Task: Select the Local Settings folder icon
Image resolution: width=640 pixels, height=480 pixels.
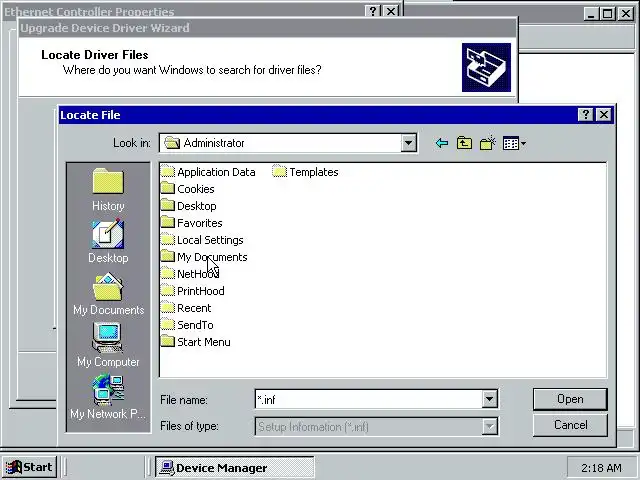Action: pos(167,240)
